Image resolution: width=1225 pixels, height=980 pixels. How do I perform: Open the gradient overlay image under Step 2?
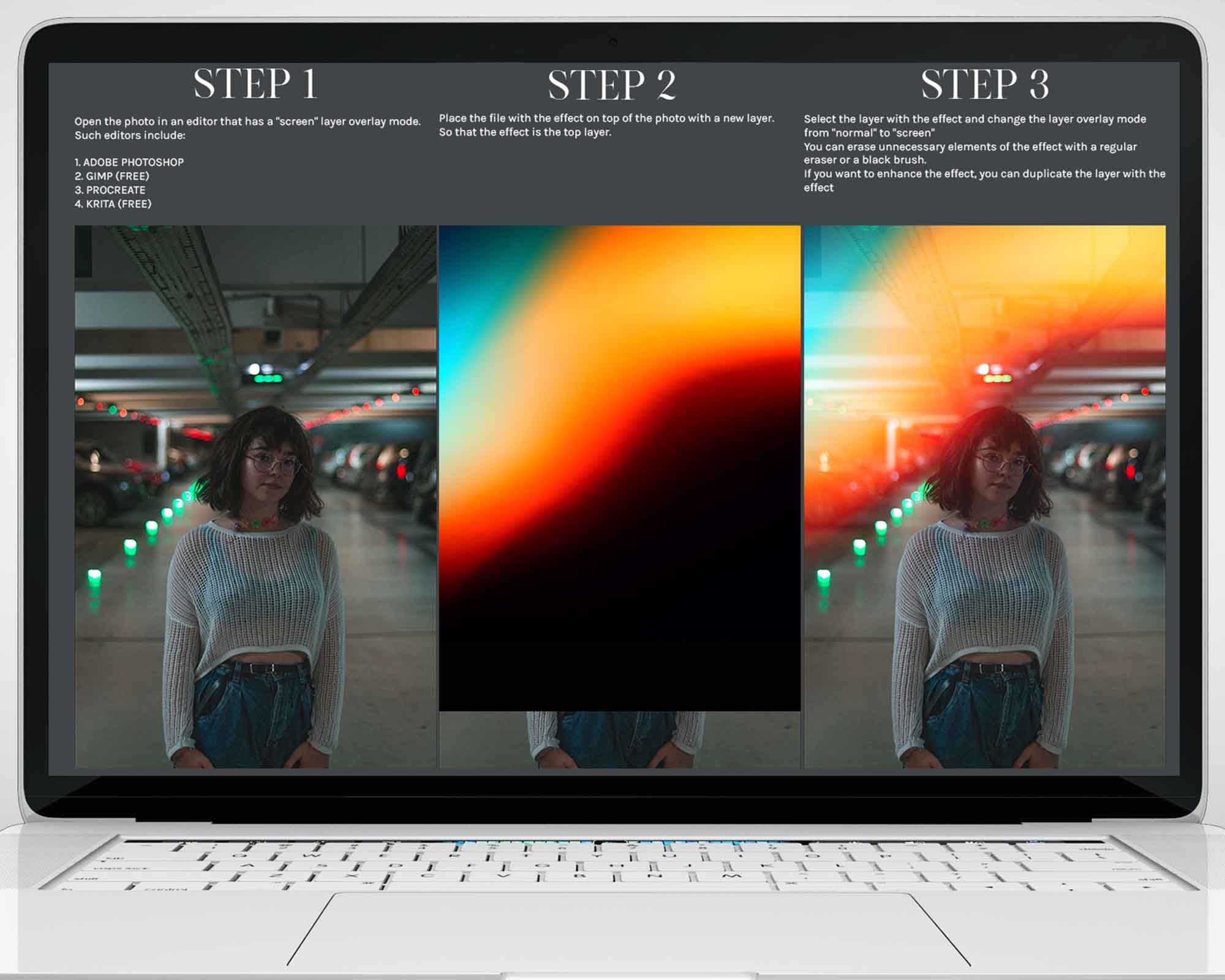point(619,469)
